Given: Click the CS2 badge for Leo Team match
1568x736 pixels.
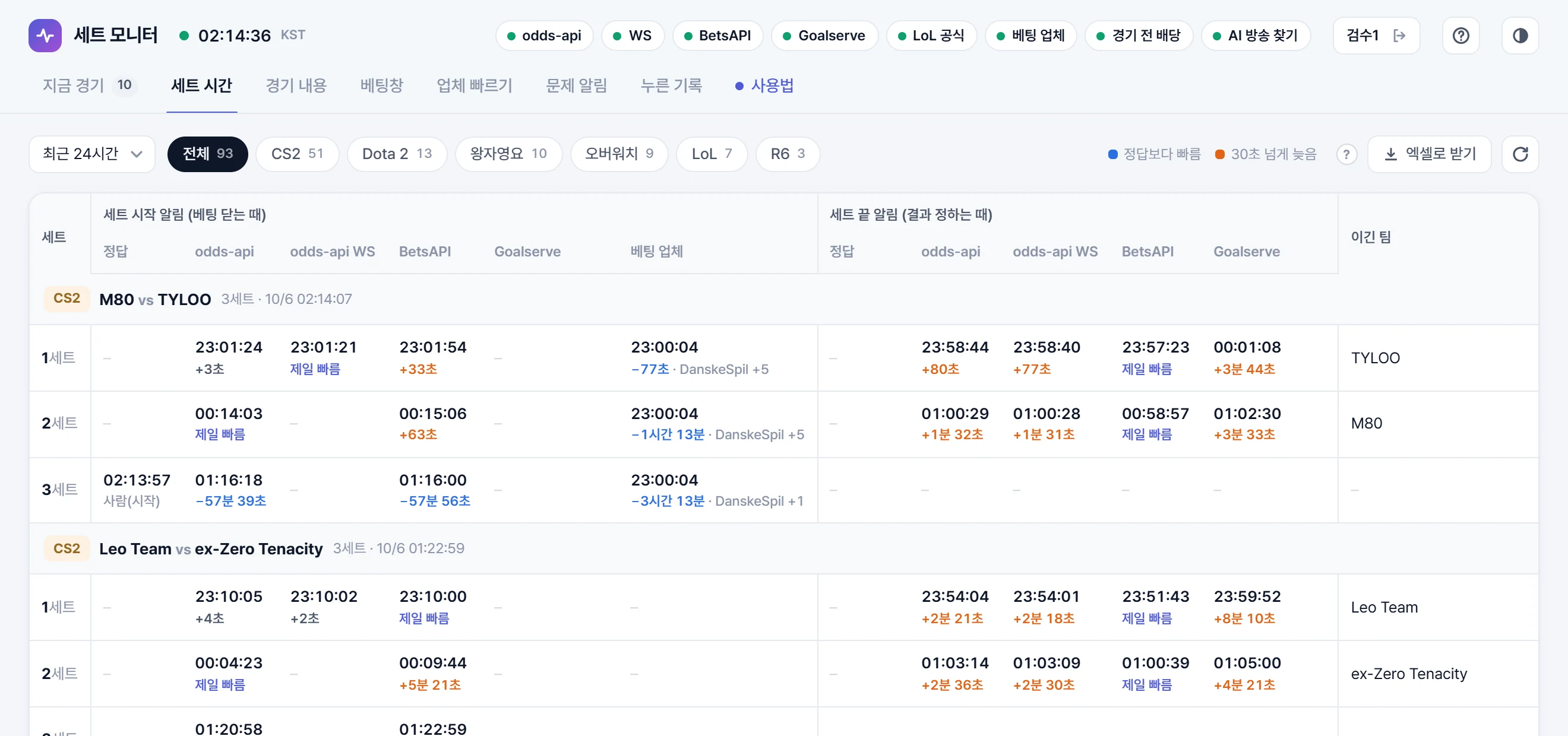Looking at the screenshot, I should (x=67, y=548).
